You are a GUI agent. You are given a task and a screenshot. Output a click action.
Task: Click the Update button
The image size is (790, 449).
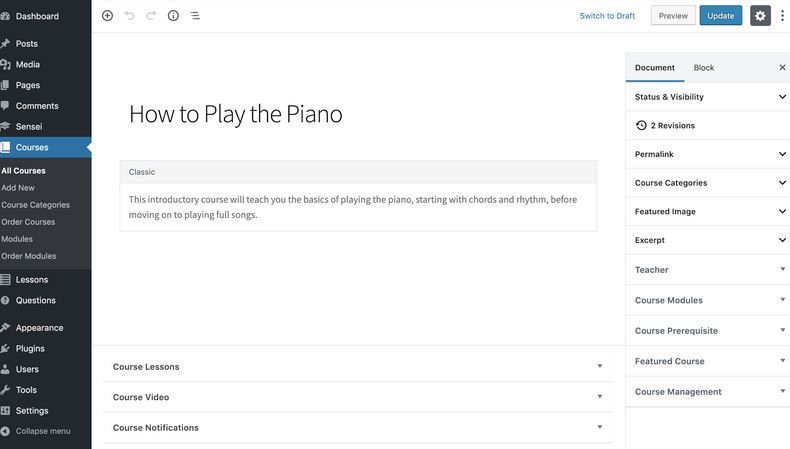(720, 16)
